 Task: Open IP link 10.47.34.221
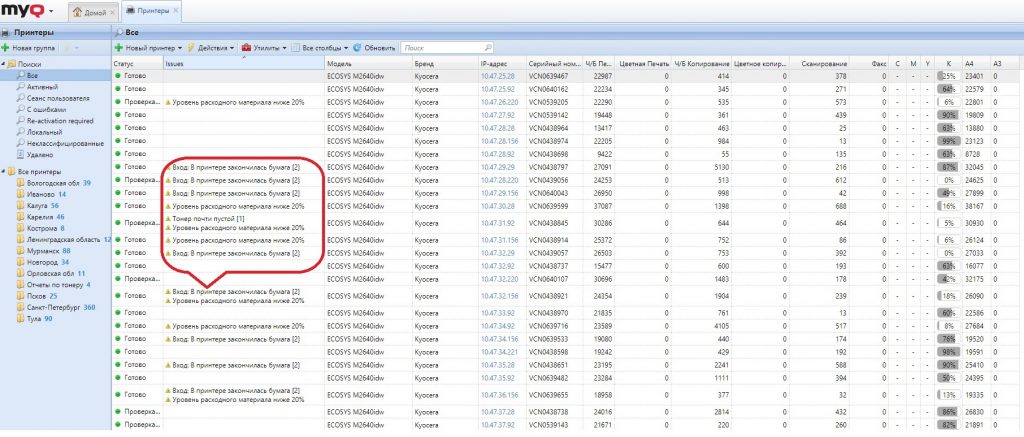point(499,351)
